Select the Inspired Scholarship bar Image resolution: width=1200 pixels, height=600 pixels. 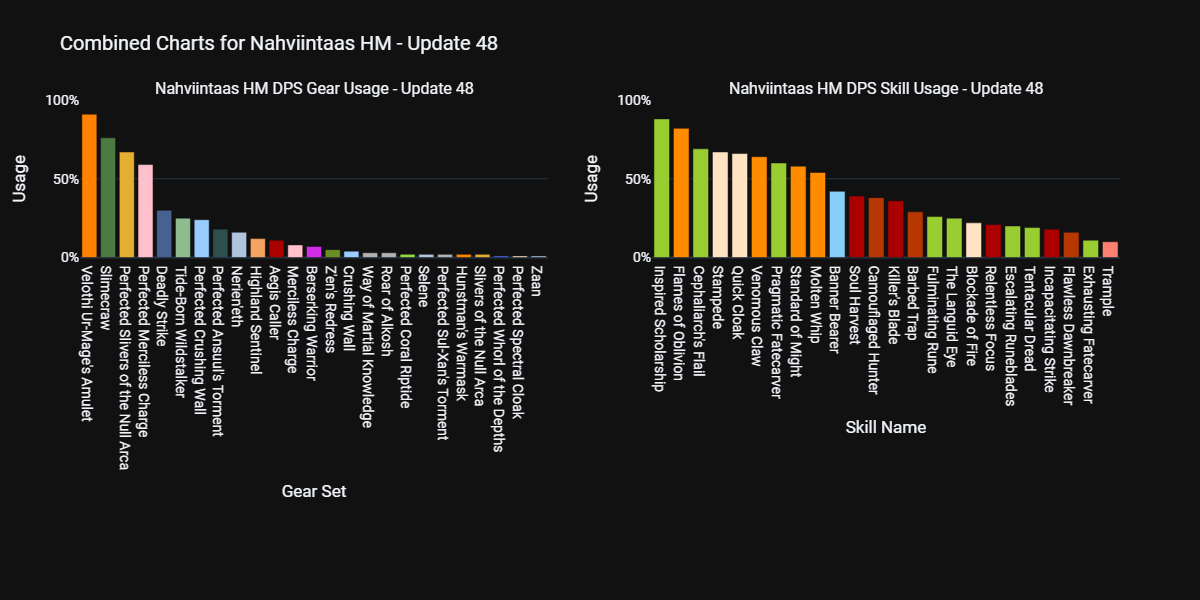pyautogui.click(x=661, y=188)
